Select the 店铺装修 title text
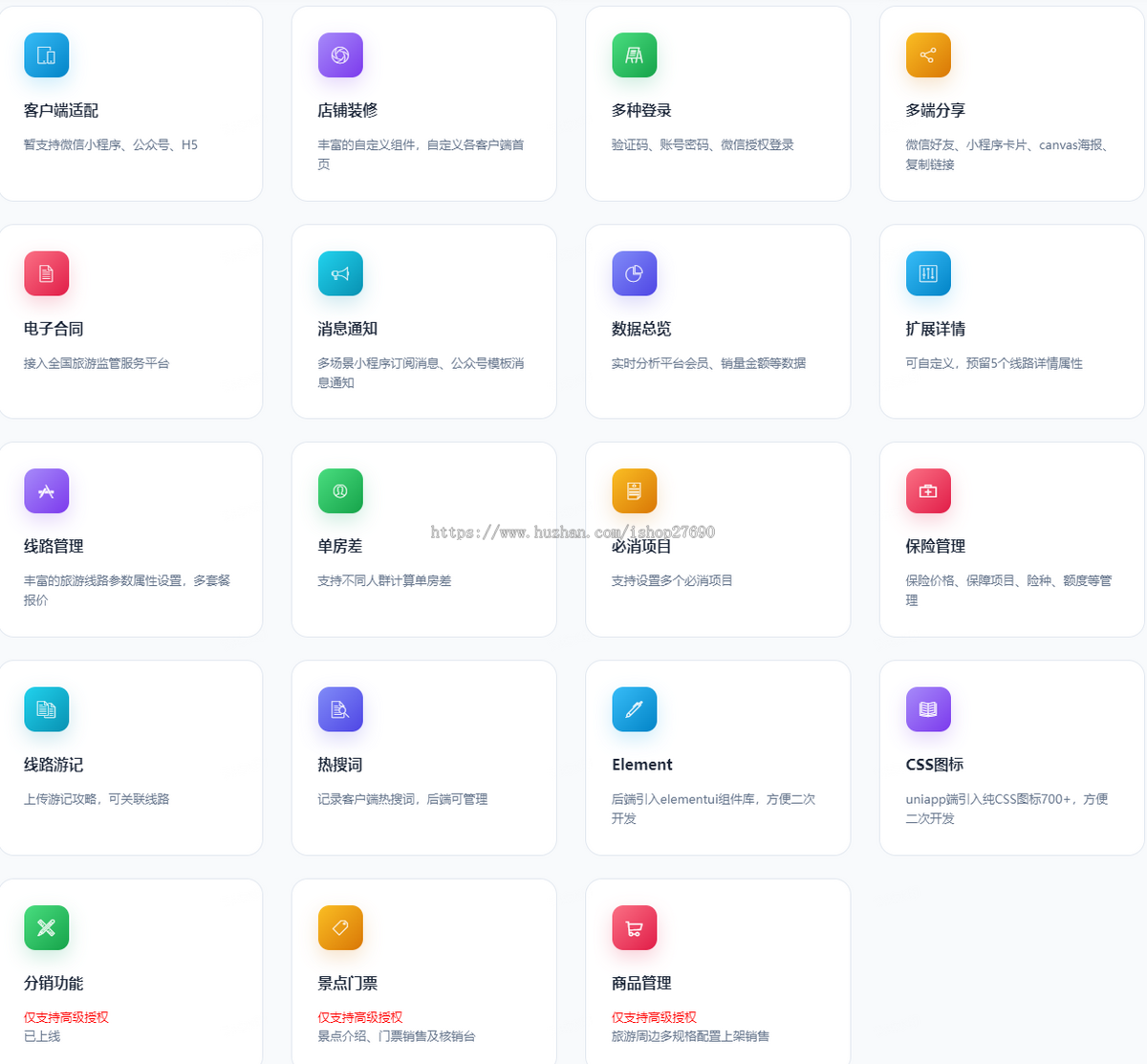 click(348, 111)
